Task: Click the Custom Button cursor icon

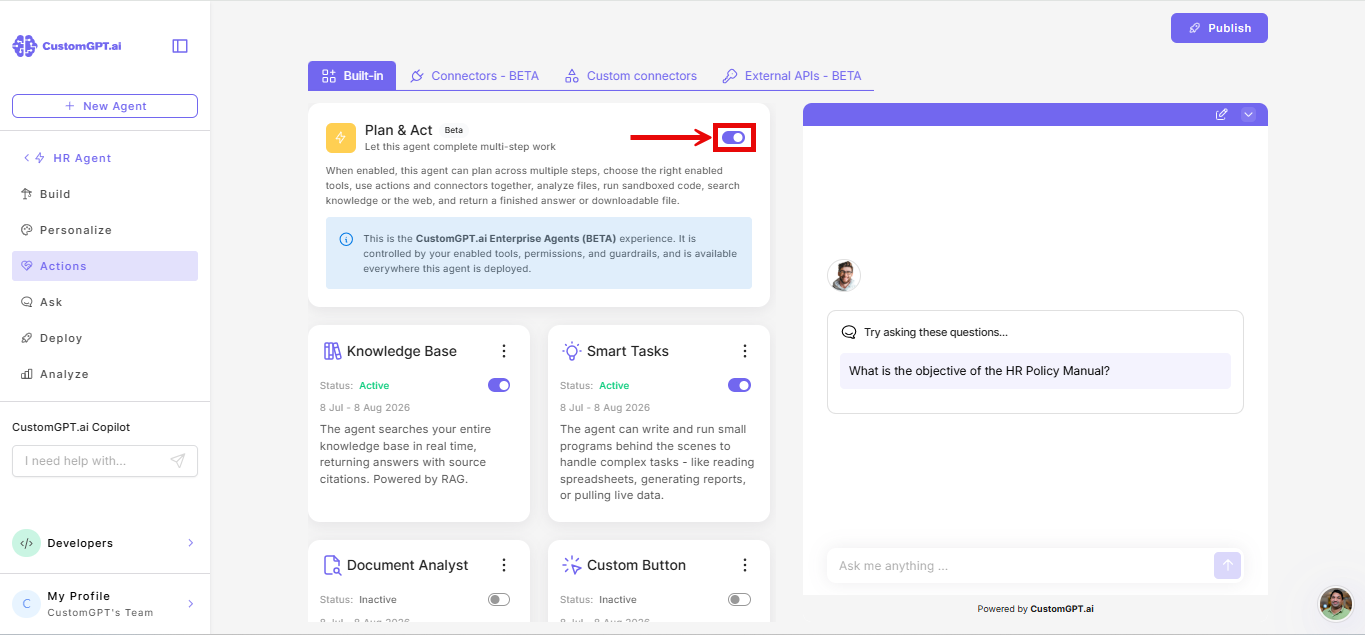Action: point(572,565)
